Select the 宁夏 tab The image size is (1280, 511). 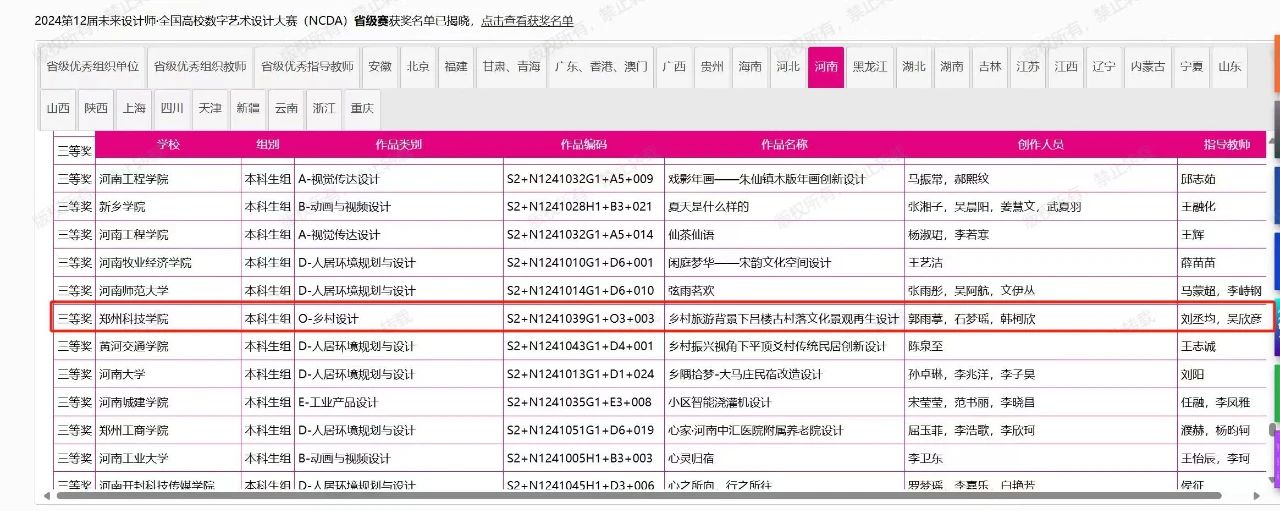click(x=1192, y=67)
